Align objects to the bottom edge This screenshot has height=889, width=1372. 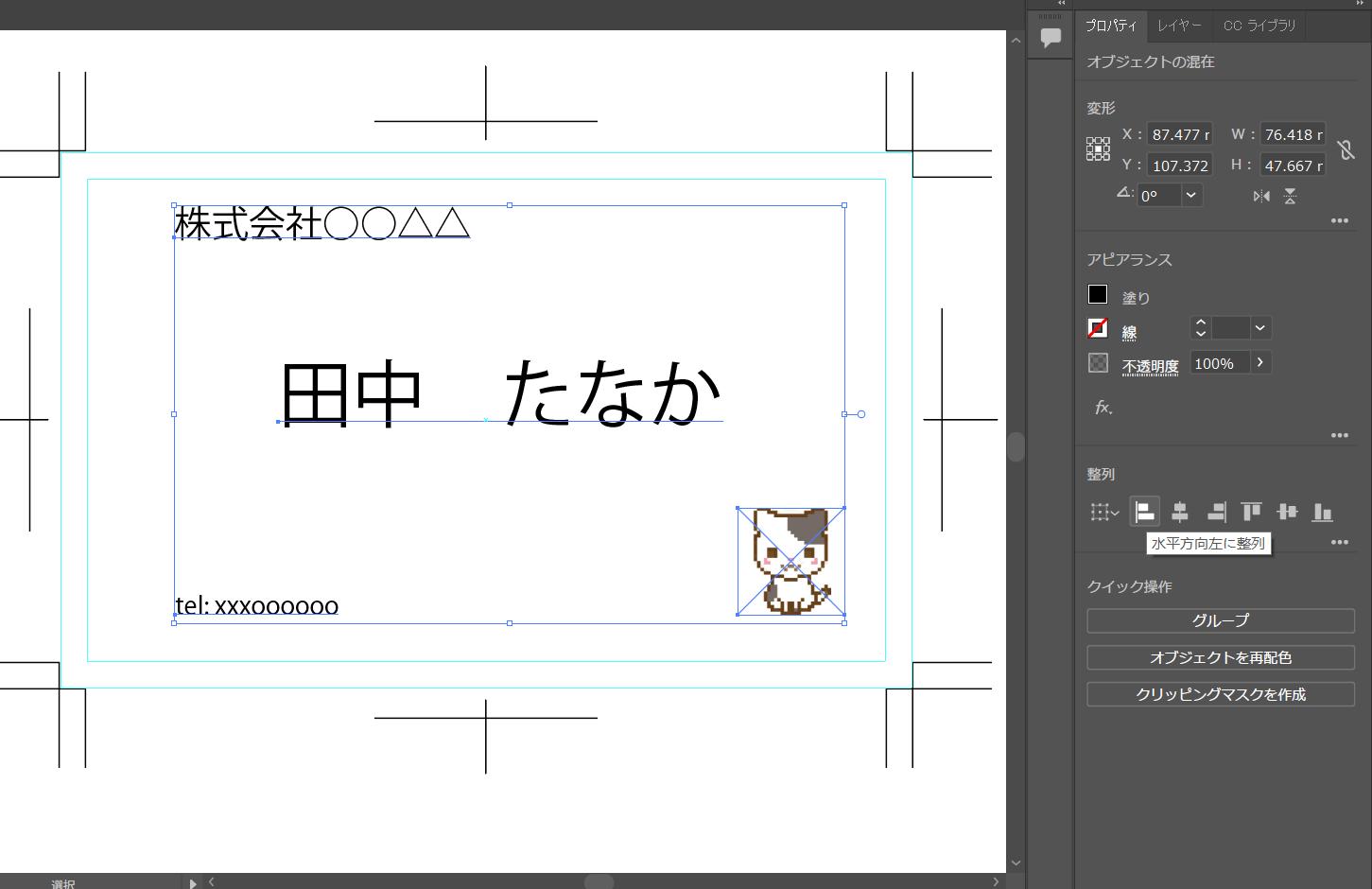1322,512
